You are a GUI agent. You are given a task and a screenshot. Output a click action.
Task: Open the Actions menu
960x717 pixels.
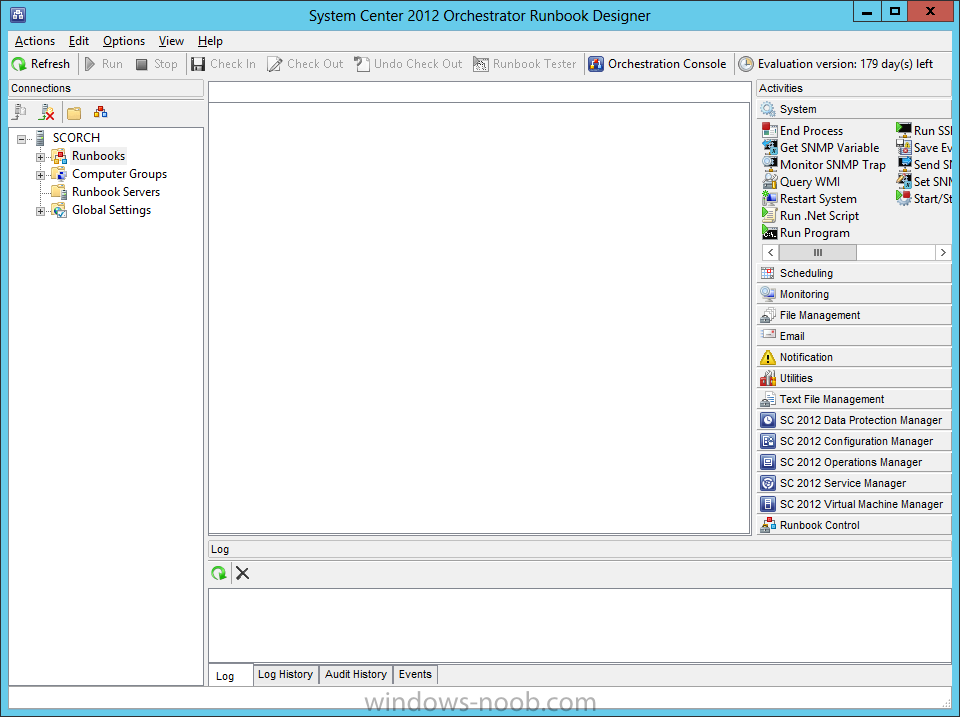[35, 41]
